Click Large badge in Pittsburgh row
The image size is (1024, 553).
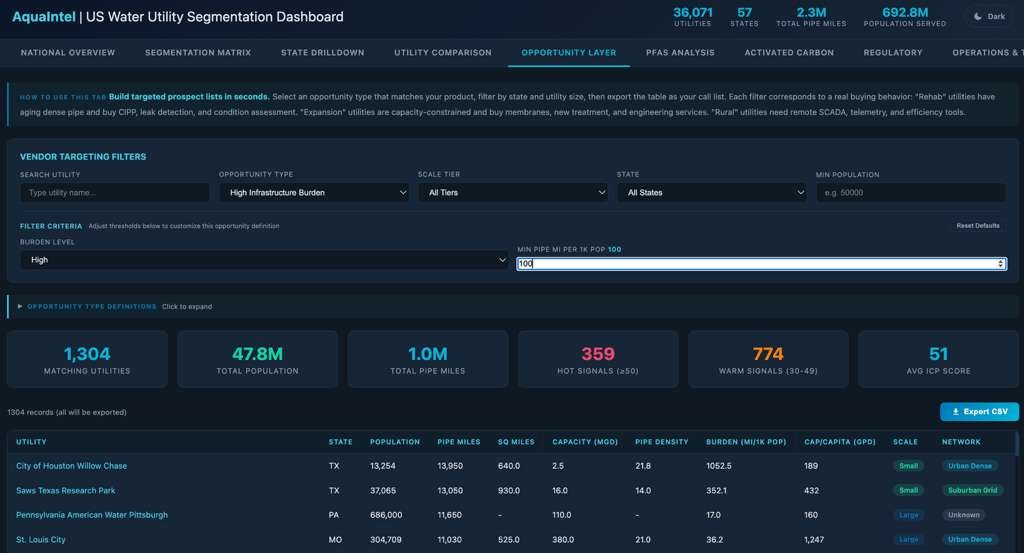click(908, 515)
